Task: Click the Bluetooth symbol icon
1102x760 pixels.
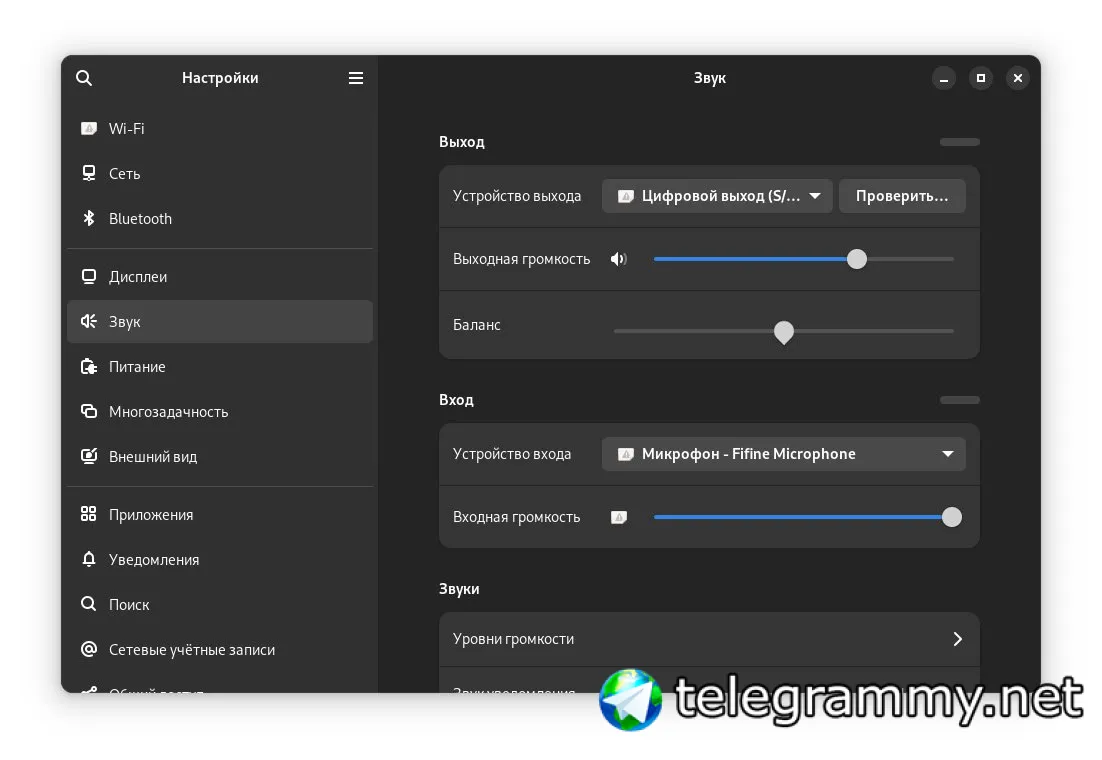Action: tap(89, 219)
